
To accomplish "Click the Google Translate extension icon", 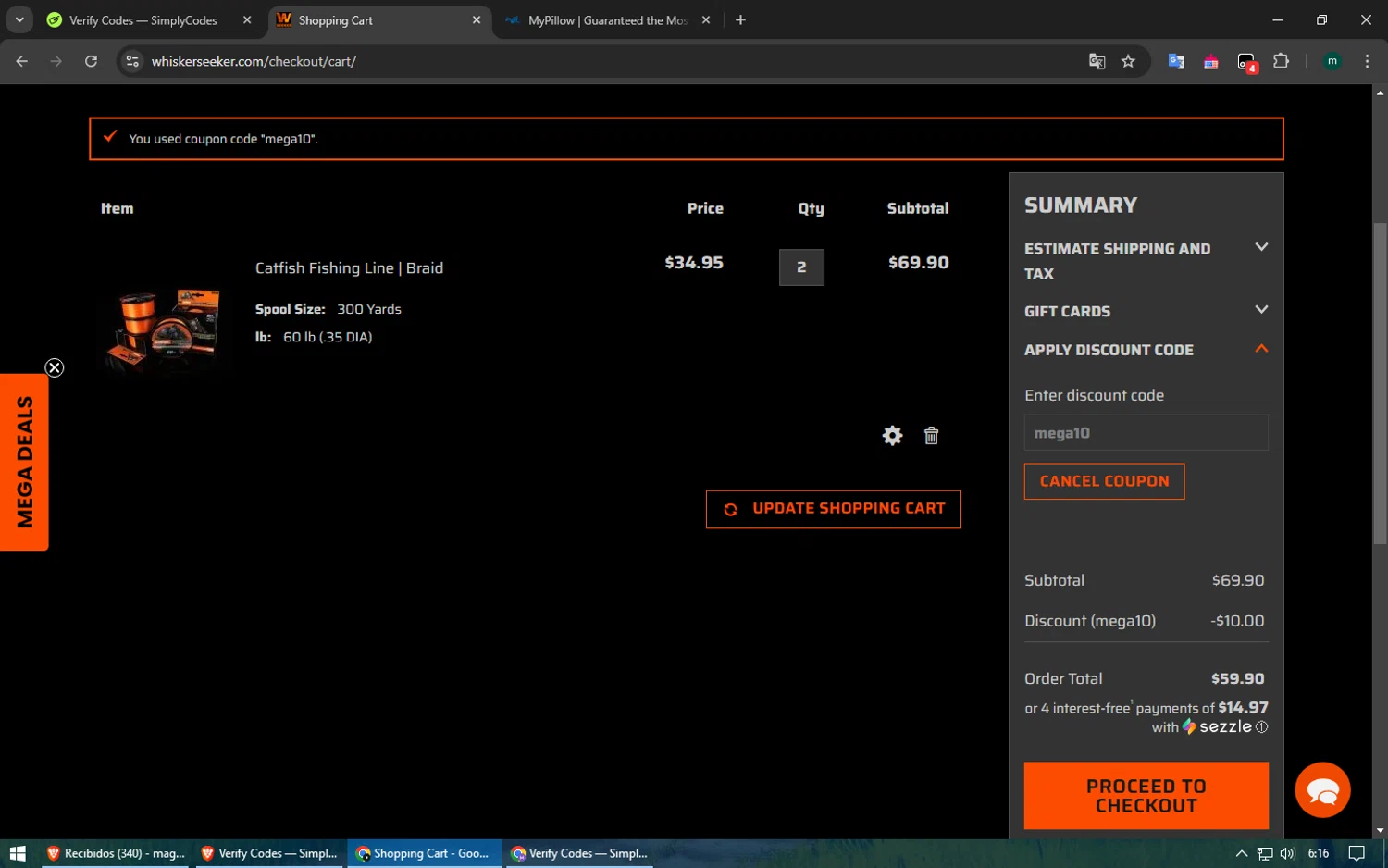I will 1176,61.
